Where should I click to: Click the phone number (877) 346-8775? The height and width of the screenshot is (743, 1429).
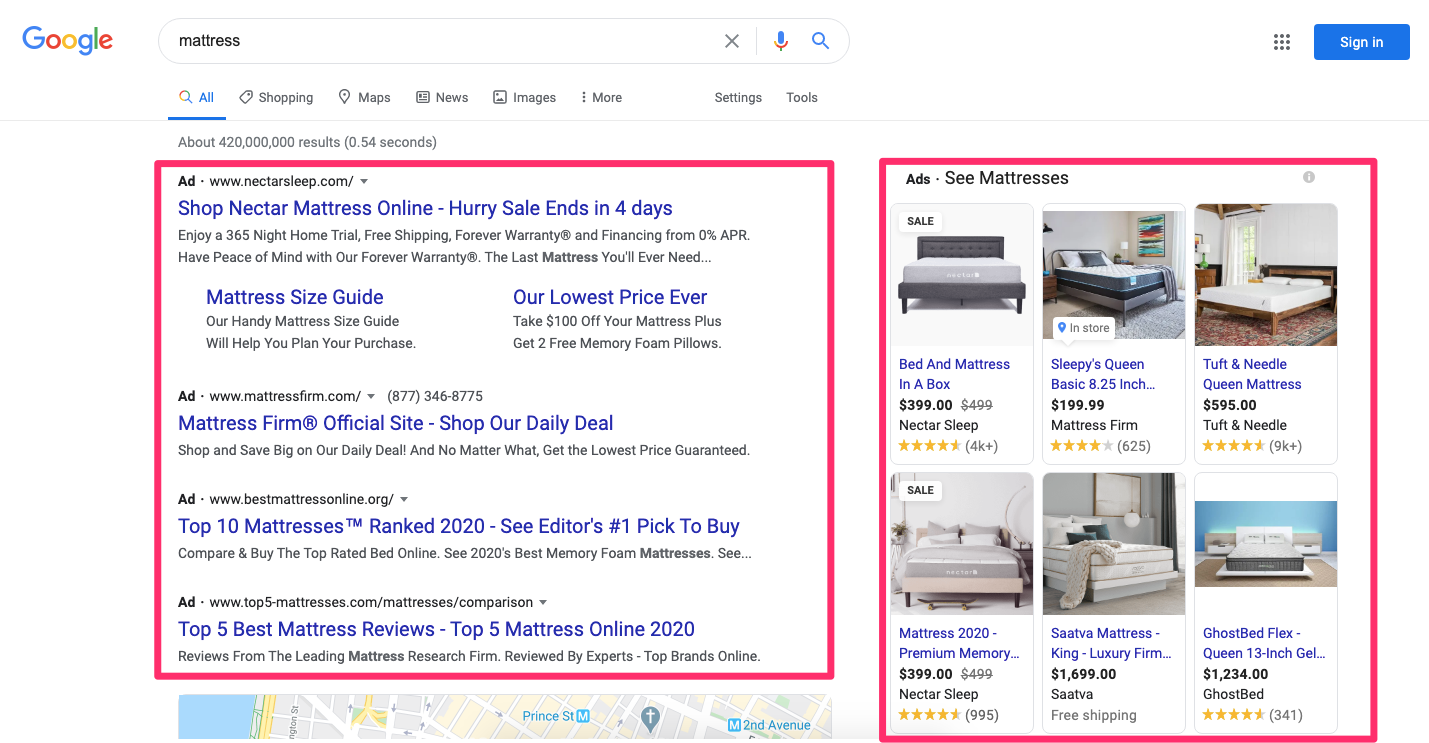[x=435, y=396]
